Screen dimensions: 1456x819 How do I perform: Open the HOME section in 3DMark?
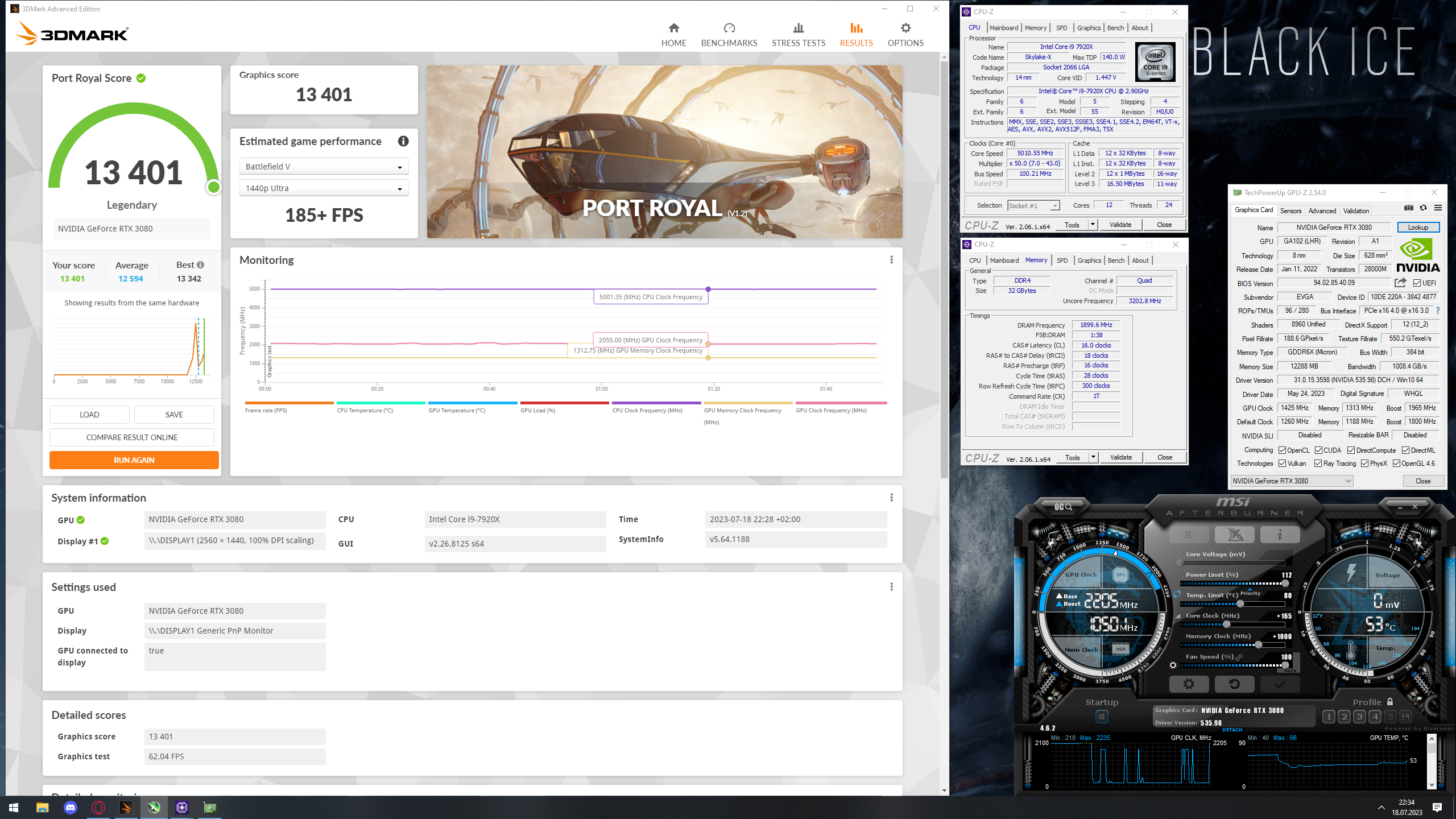tap(673, 35)
